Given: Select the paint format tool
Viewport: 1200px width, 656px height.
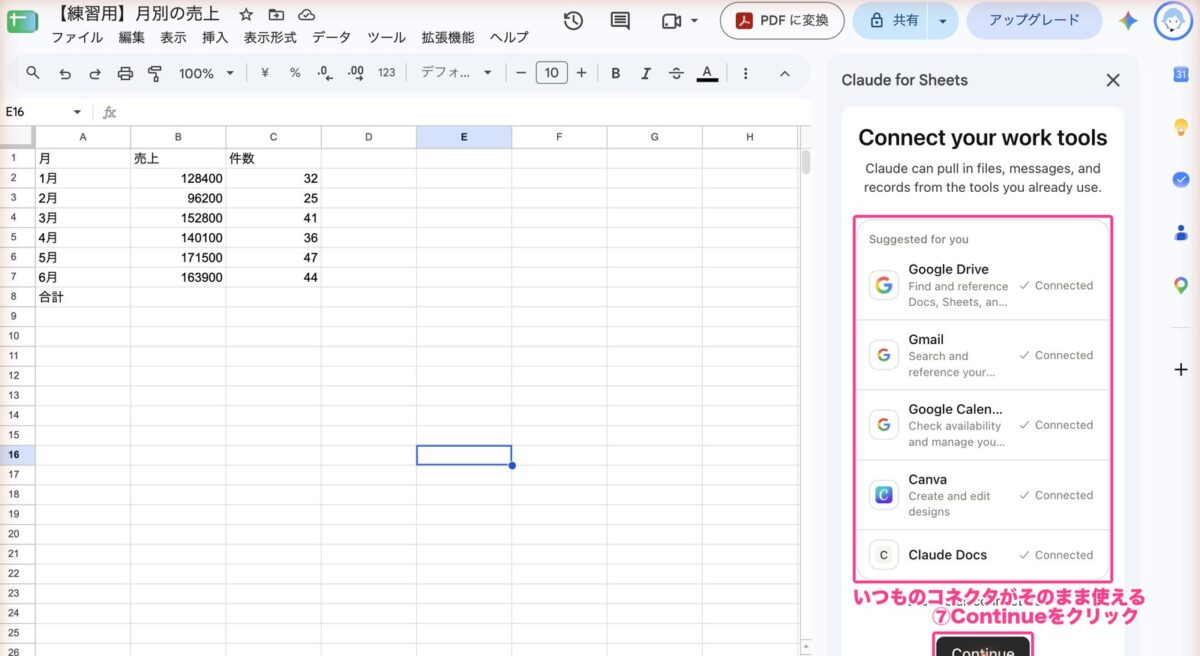Looking at the screenshot, I should (155, 73).
